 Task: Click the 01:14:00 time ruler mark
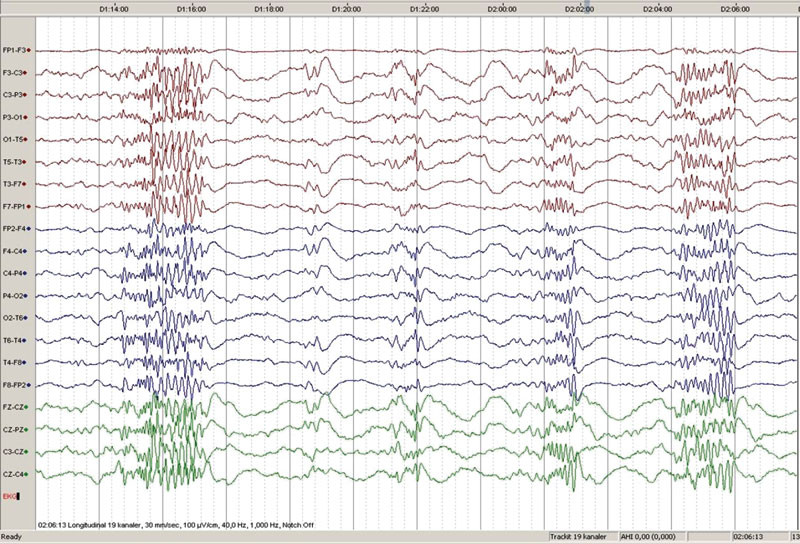[x=113, y=7]
